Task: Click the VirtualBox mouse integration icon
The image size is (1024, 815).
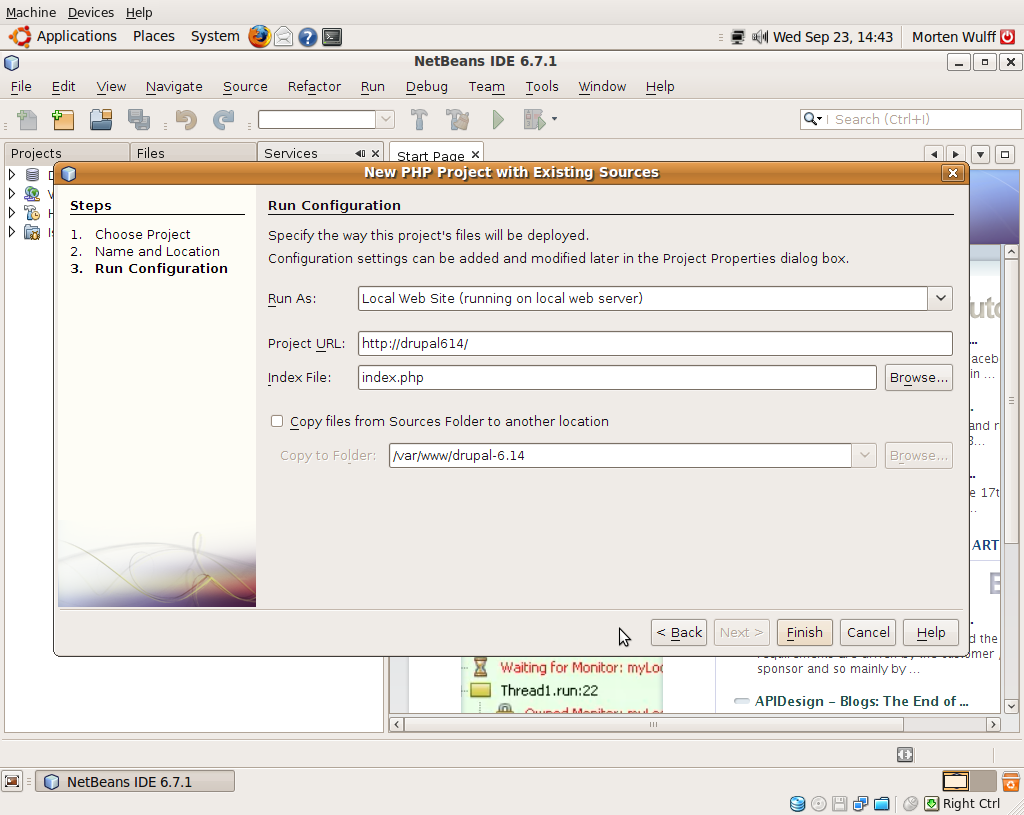Action: pos(910,804)
